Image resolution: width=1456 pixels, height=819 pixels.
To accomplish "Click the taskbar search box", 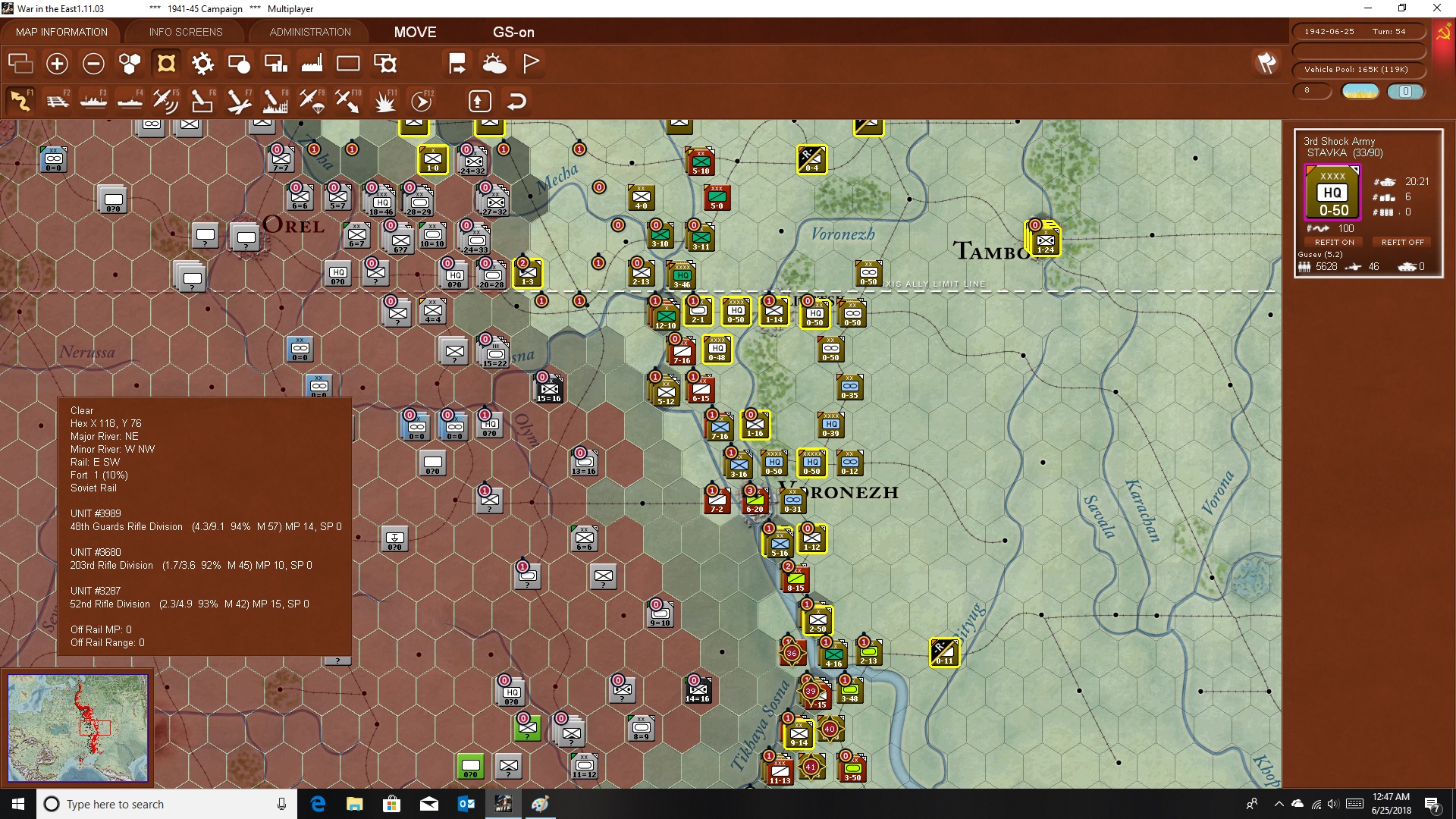I will [x=166, y=804].
